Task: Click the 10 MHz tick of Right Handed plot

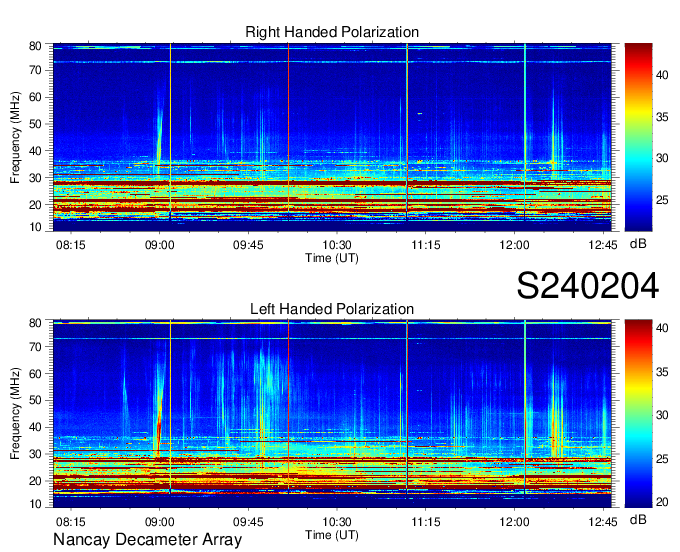Action: coord(35,227)
